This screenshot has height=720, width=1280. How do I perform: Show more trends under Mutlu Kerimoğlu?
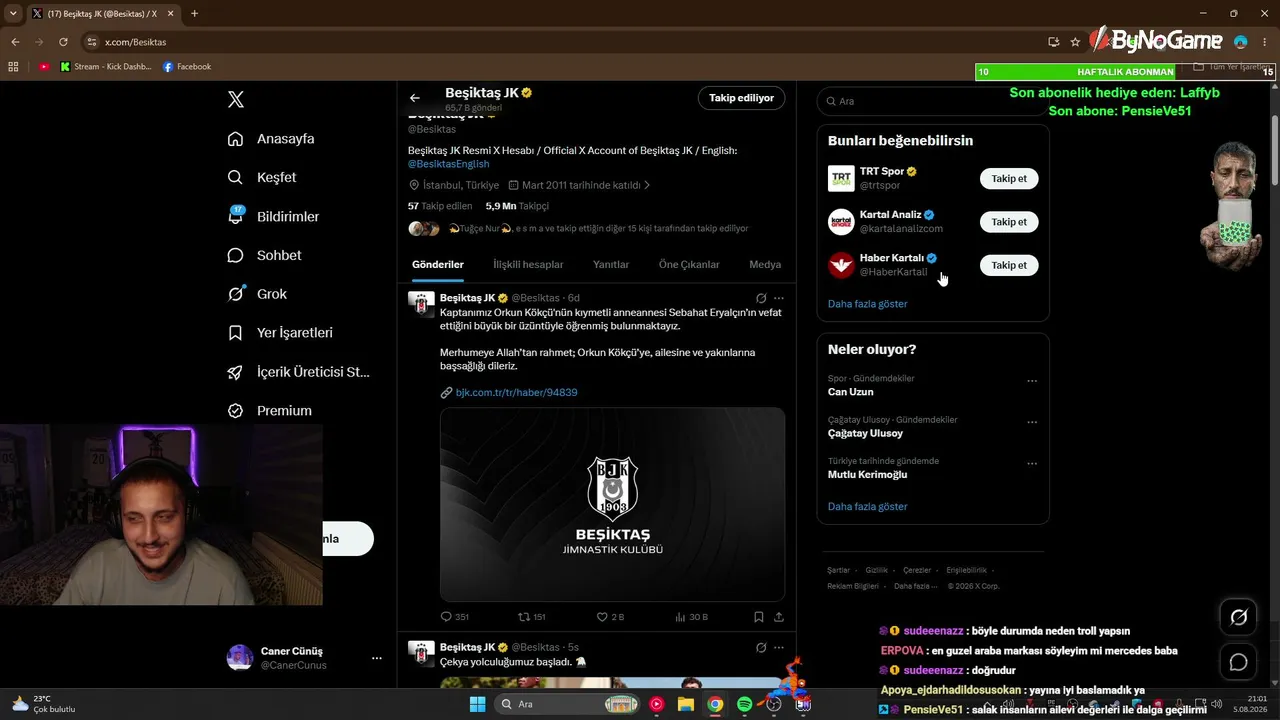click(868, 507)
